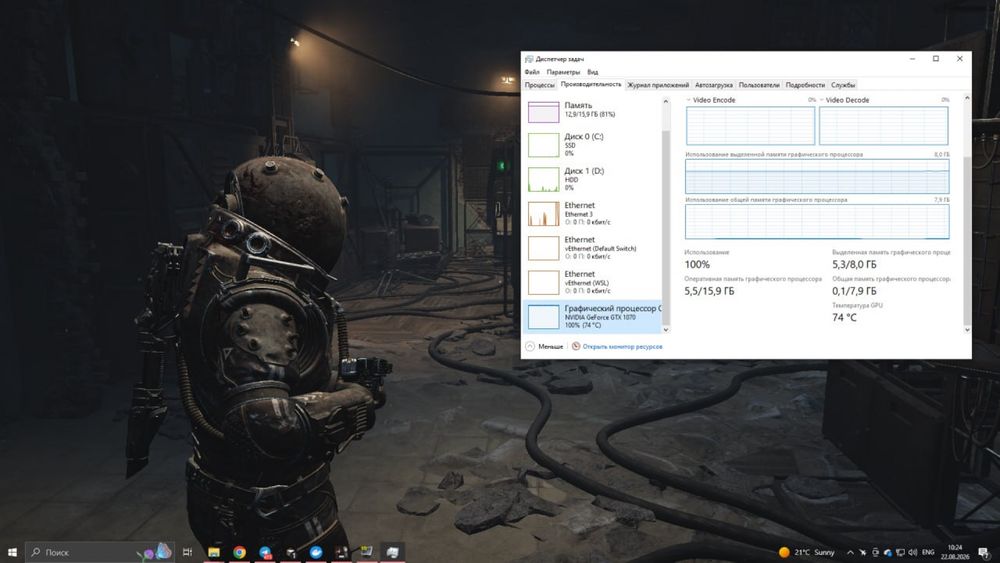The image size is (1000, 563).
Task: Open the volume control in system tray
Action: [913, 552]
